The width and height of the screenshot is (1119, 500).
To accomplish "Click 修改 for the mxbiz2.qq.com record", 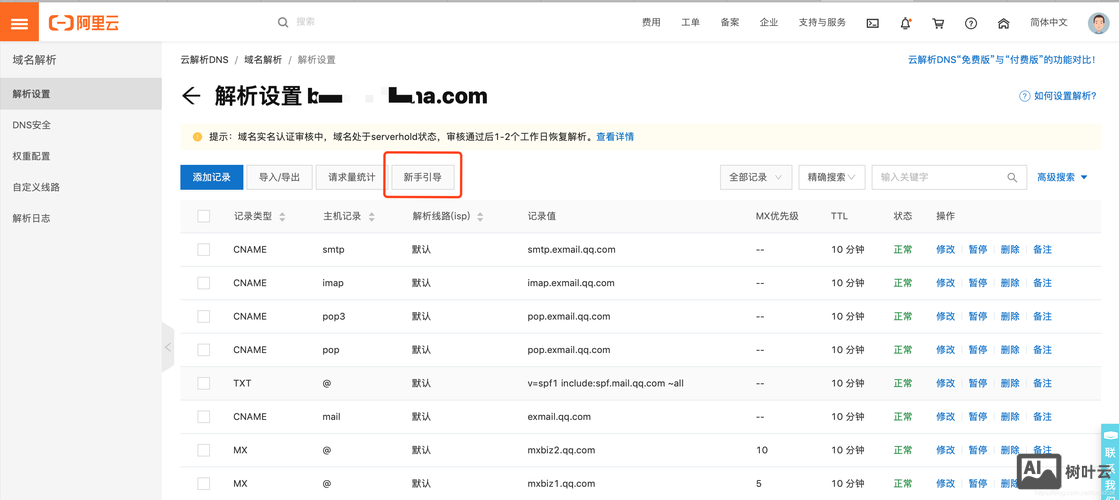I will point(946,450).
